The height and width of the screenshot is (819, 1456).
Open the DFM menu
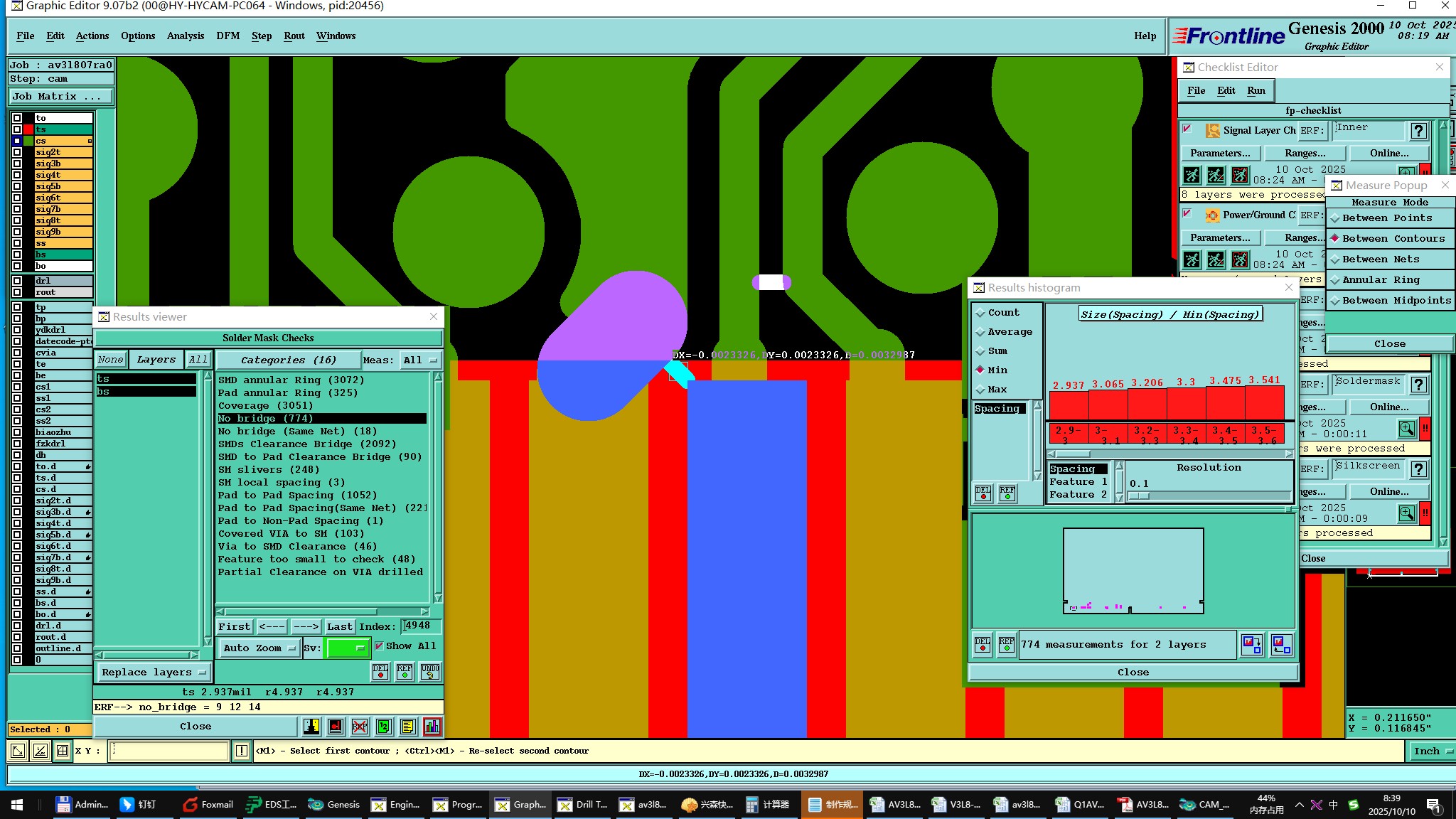(227, 36)
